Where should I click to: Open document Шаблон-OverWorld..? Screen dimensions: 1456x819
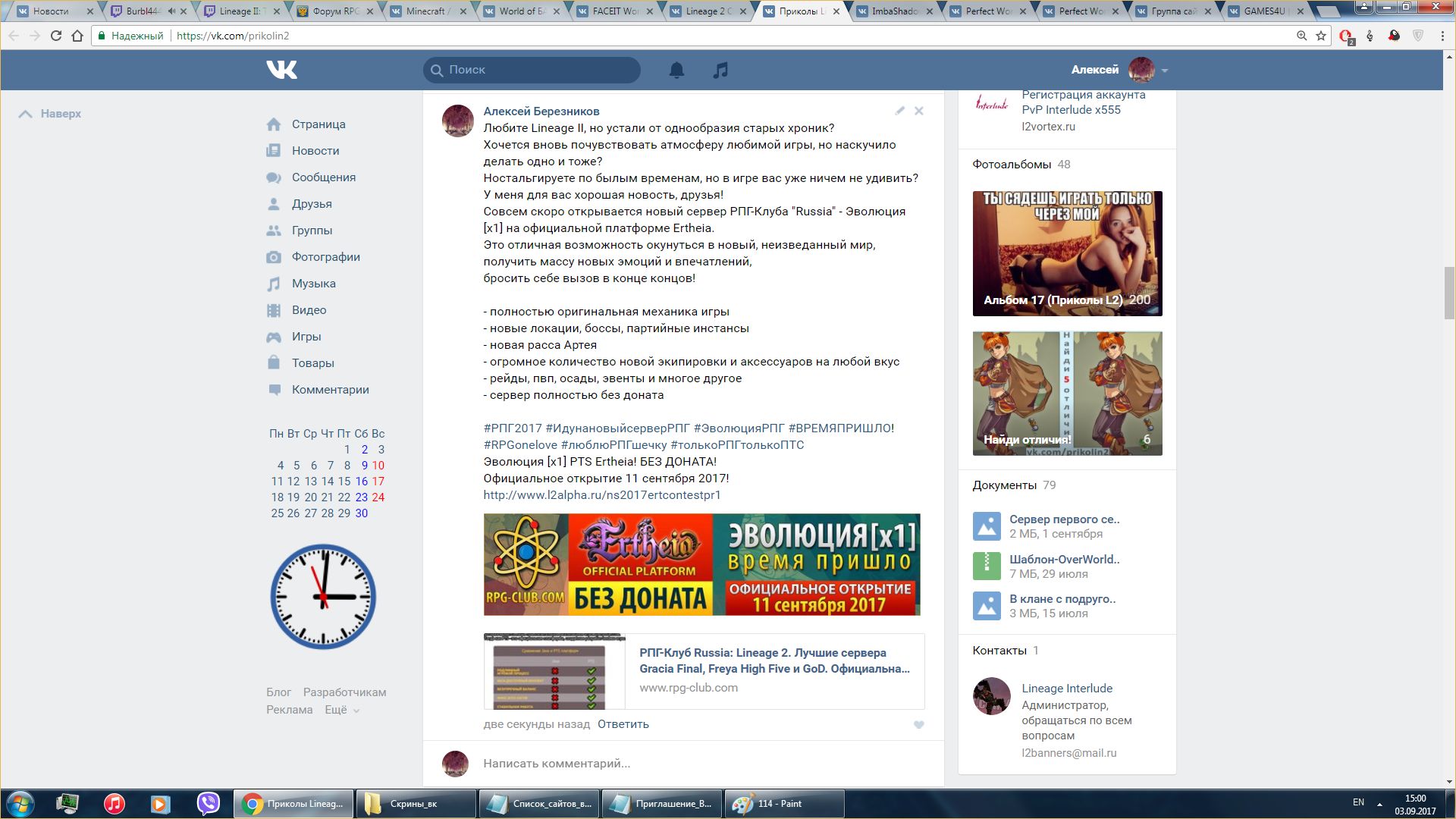1064,560
